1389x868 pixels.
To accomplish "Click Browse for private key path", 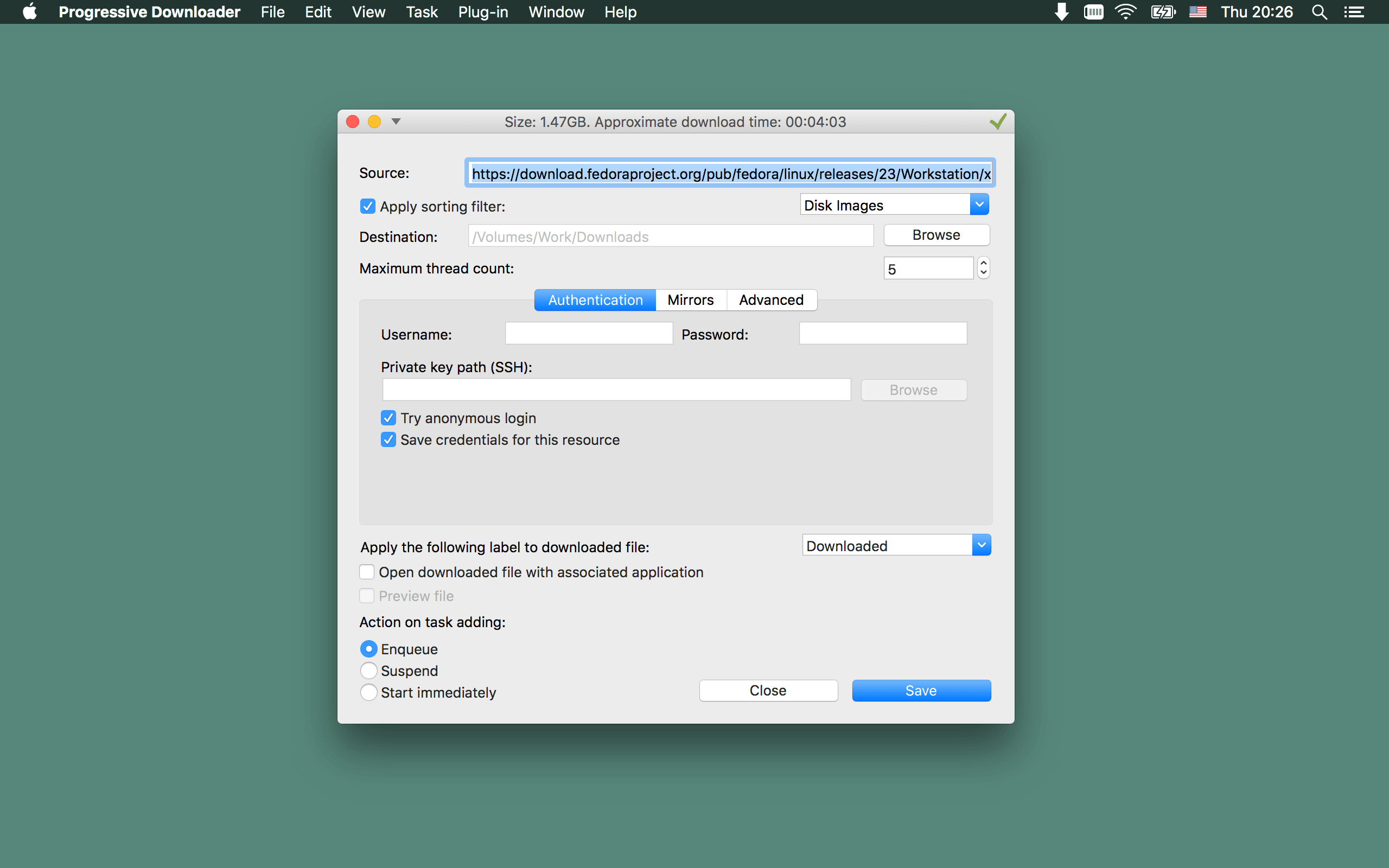I will [x=913, y=390].
